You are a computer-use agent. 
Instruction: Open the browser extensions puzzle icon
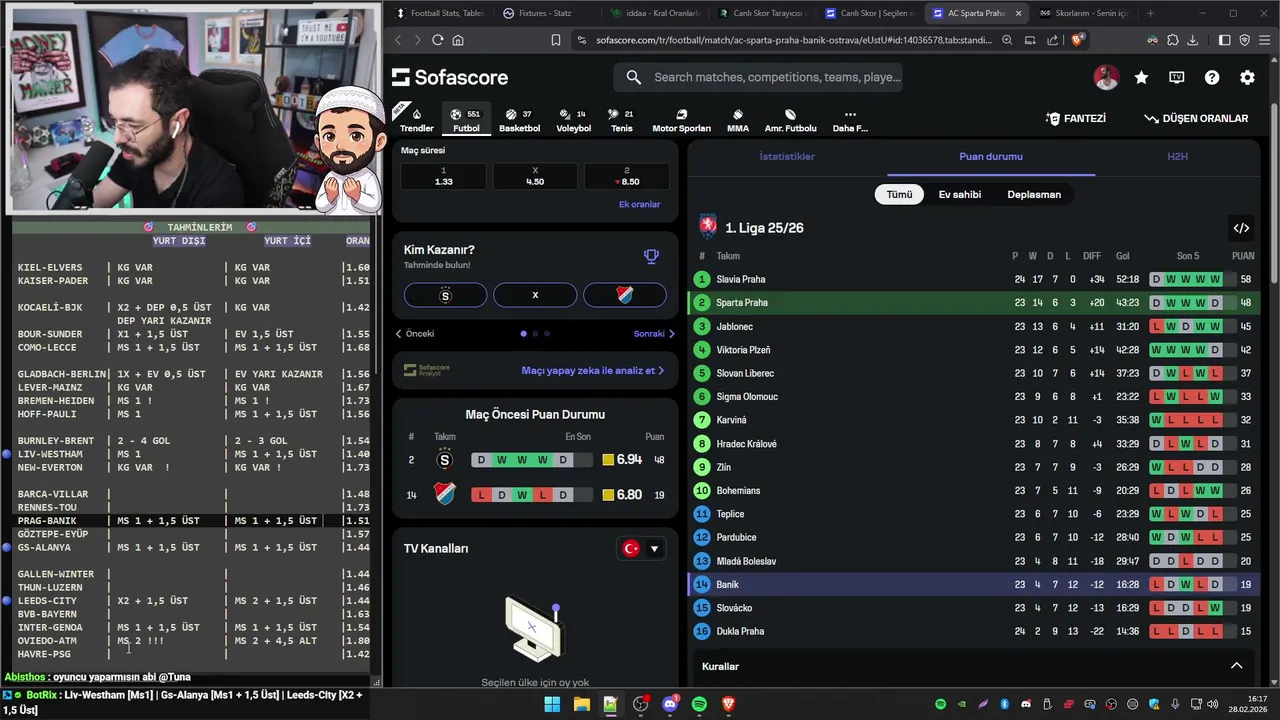click(x=1172, y=40)
